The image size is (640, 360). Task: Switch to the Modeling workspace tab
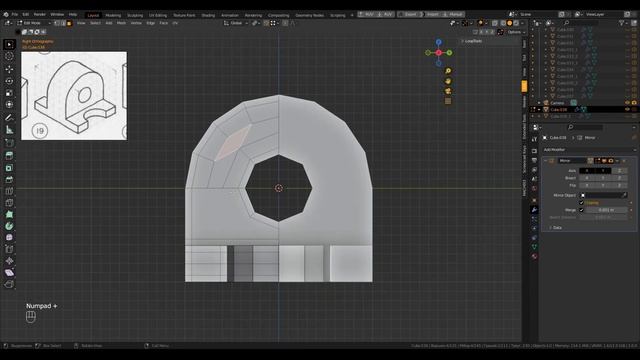pyautogui.click(x=113, y=15)
